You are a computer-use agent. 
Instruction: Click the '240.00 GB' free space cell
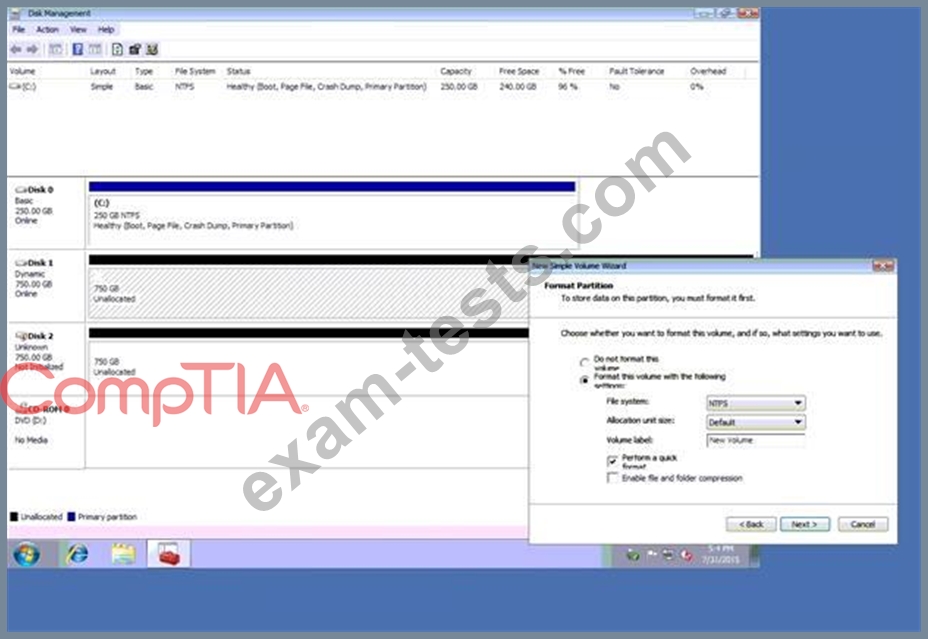(x=518, y=87)
